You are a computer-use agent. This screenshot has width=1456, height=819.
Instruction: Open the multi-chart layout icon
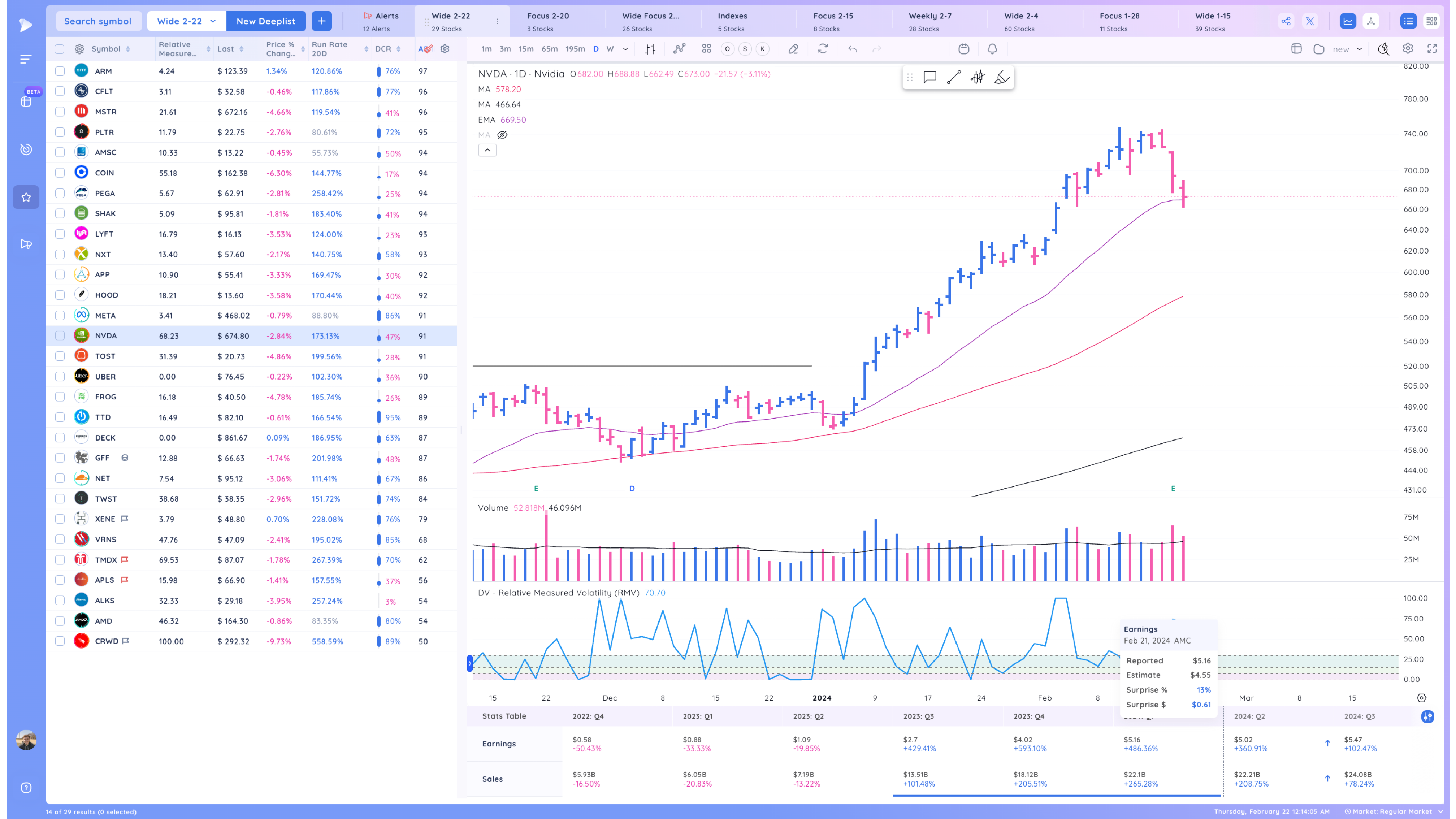707,49
